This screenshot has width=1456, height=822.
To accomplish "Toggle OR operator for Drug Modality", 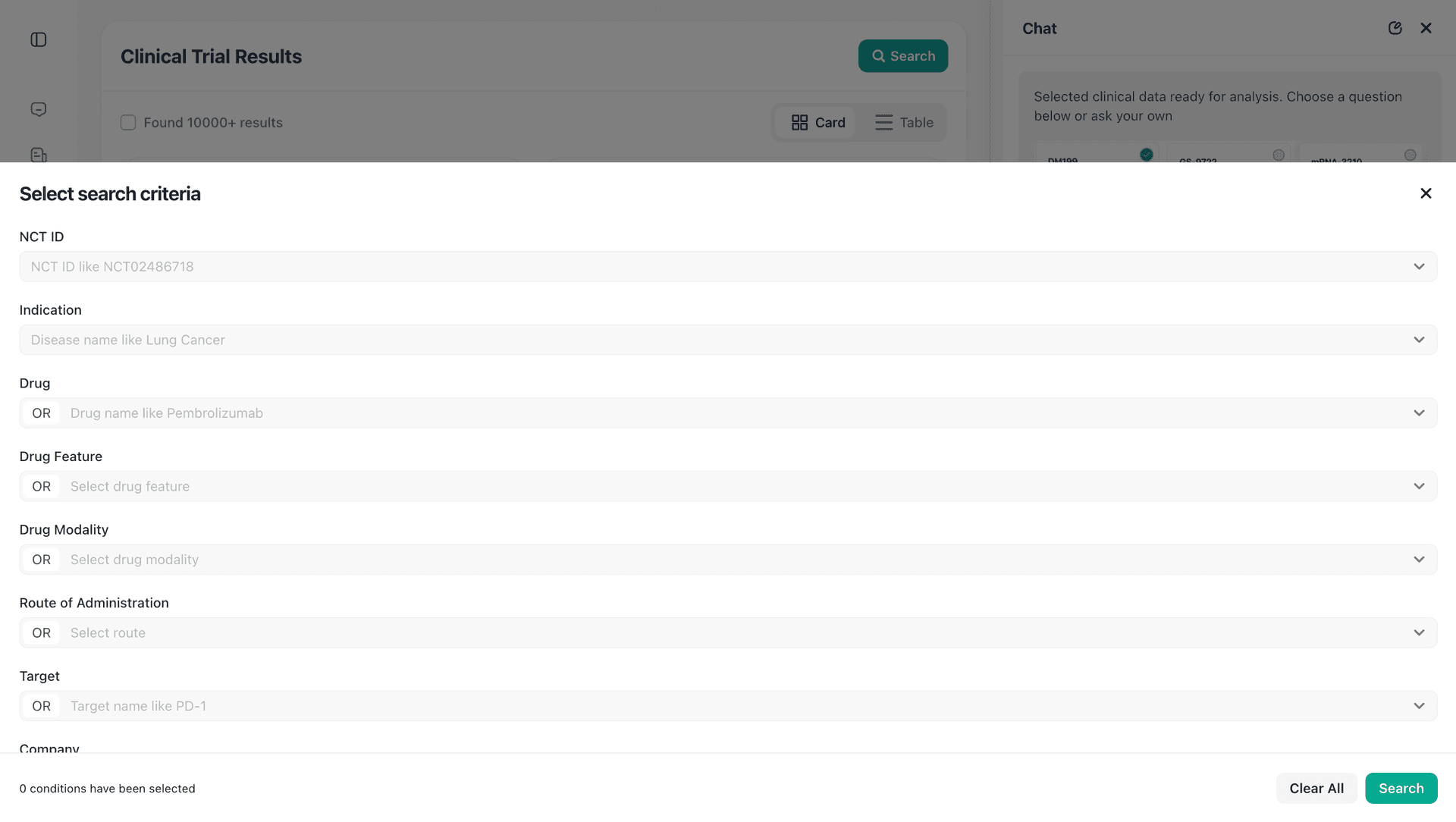I will tap(41, 560).
